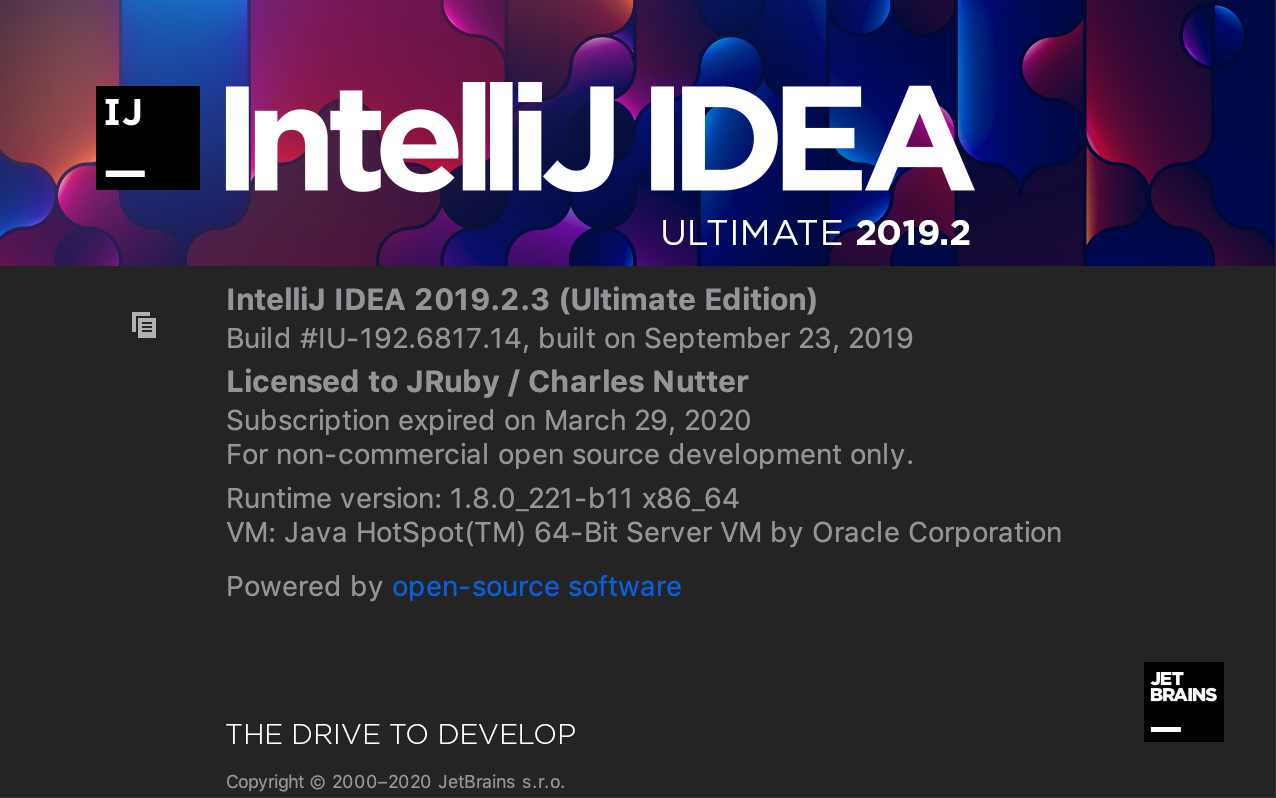1276x798 pixels.
Task: Click the JetBrains logo badge
Action: [1184, 702]
